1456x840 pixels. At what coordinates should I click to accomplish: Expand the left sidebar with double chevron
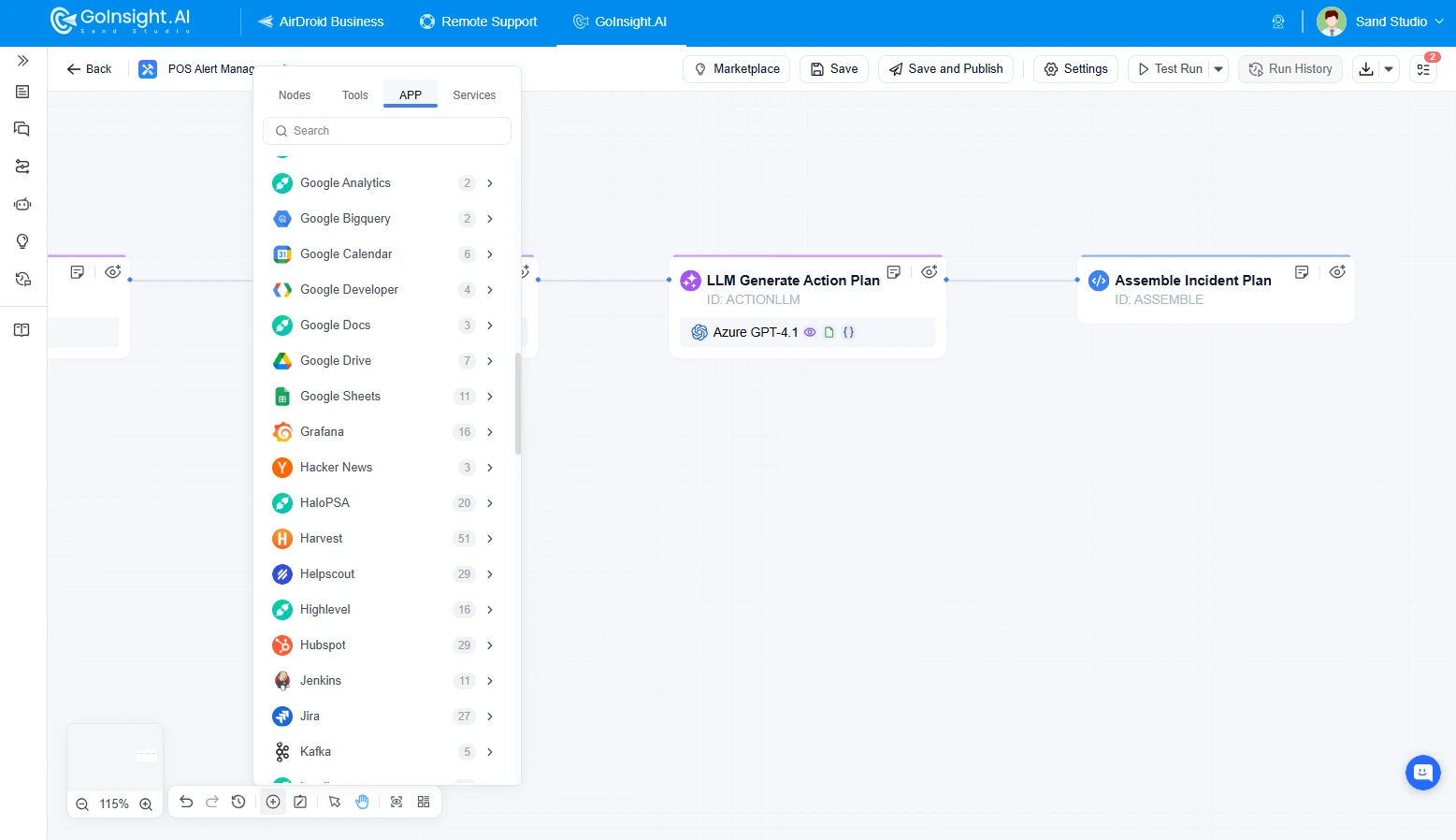(x=22, y=61)
